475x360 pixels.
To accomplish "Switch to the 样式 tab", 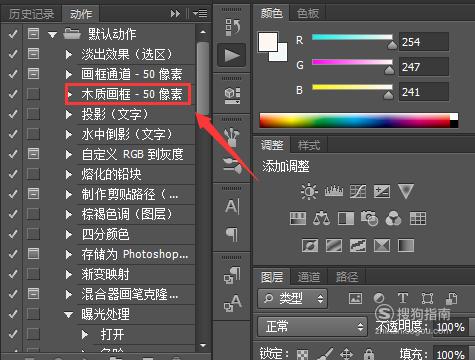I will [309, 145].
